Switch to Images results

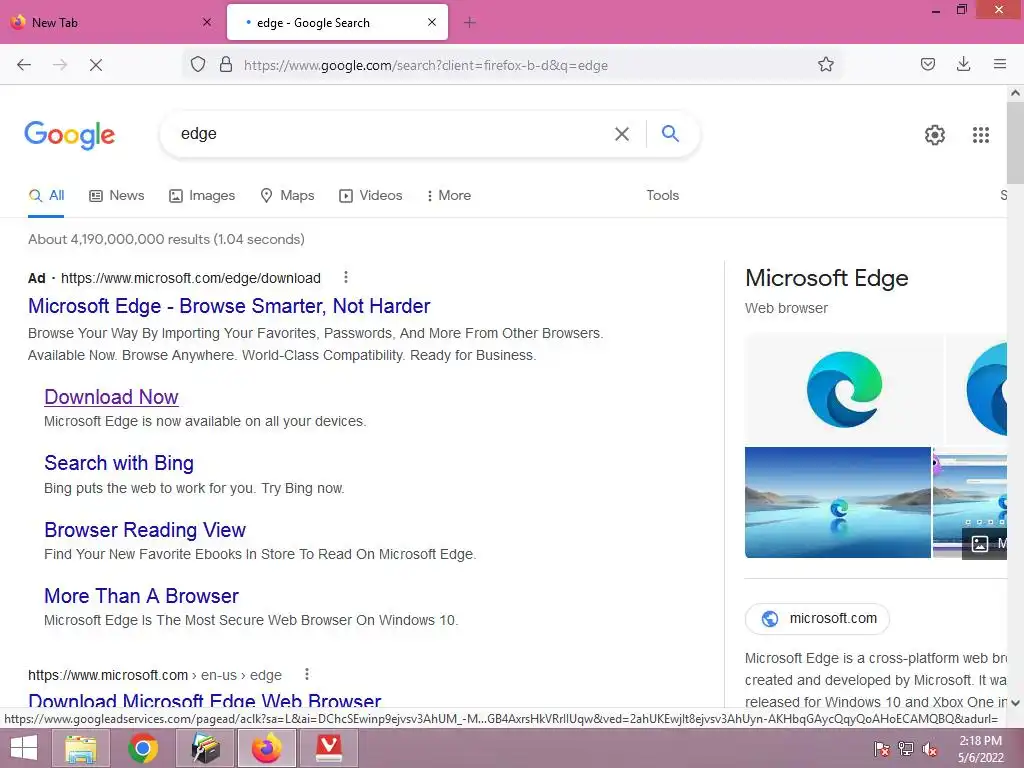(x=202, y=195)
